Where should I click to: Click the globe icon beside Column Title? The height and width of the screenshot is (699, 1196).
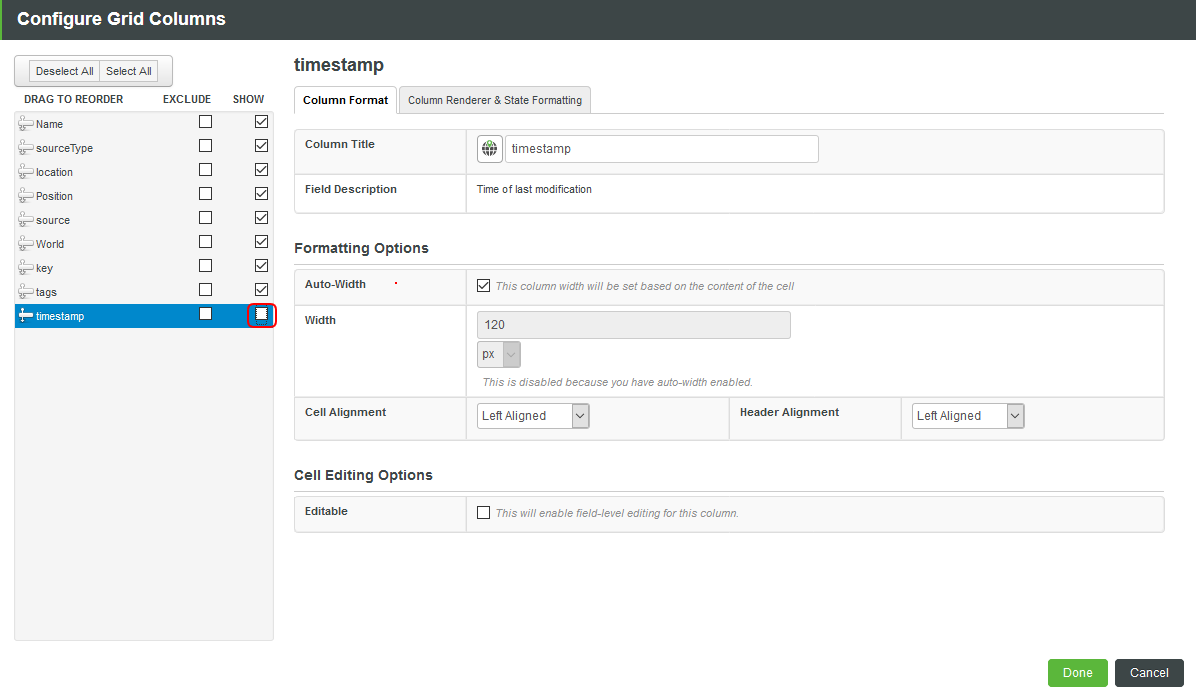(489, 148)
